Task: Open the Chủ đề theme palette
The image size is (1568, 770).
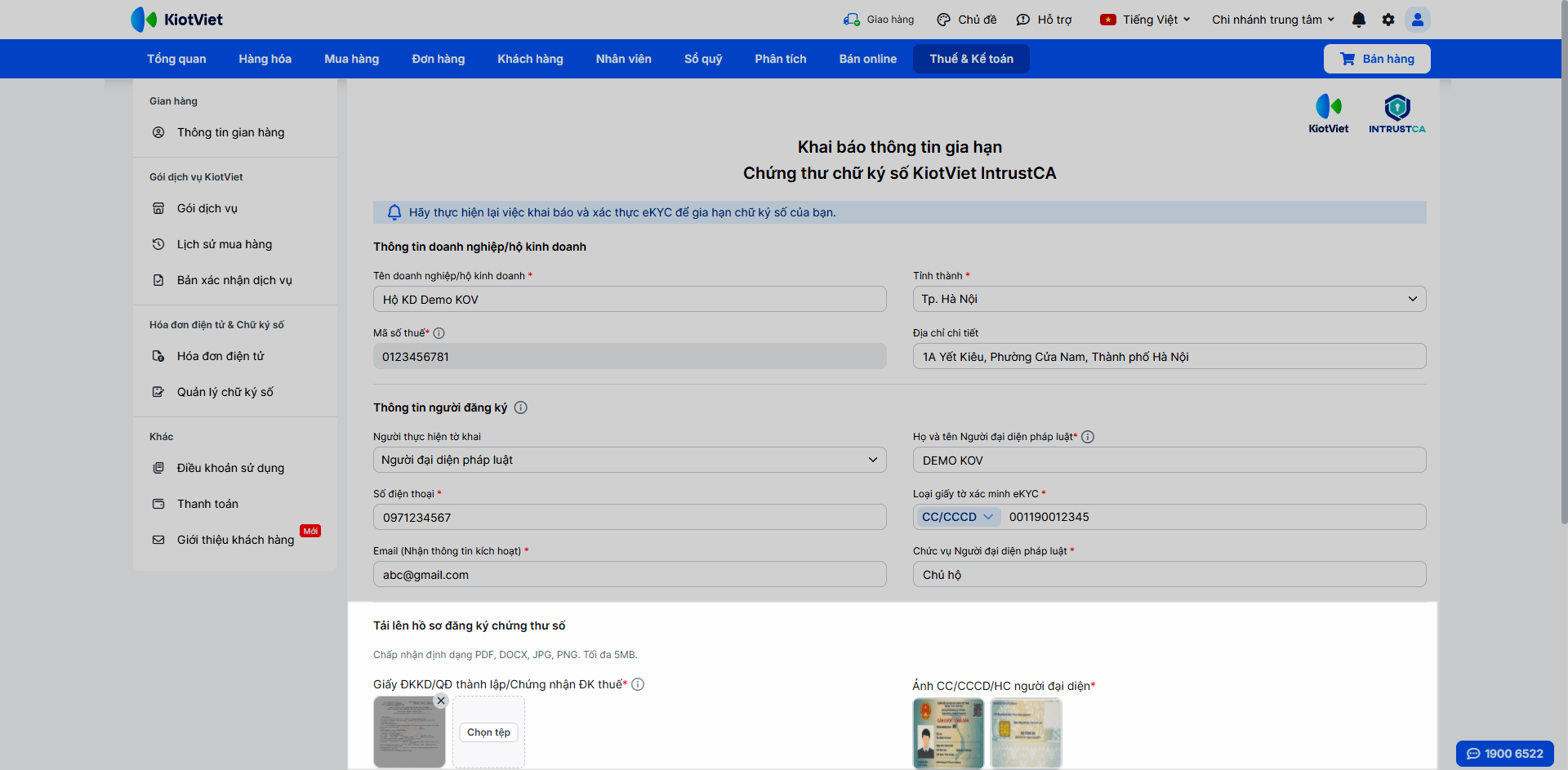Action: pyautogui.click(x=943, y=20)
